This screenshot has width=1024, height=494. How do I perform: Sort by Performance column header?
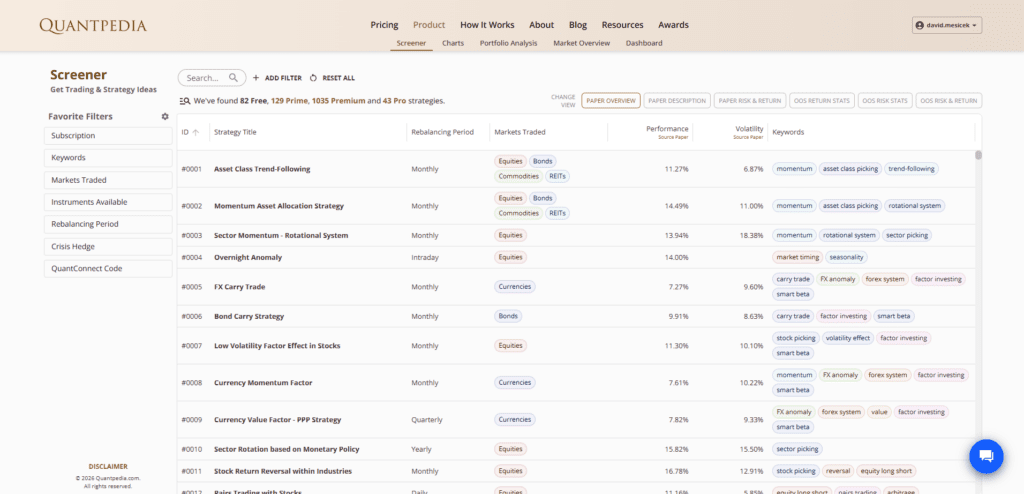667,131
